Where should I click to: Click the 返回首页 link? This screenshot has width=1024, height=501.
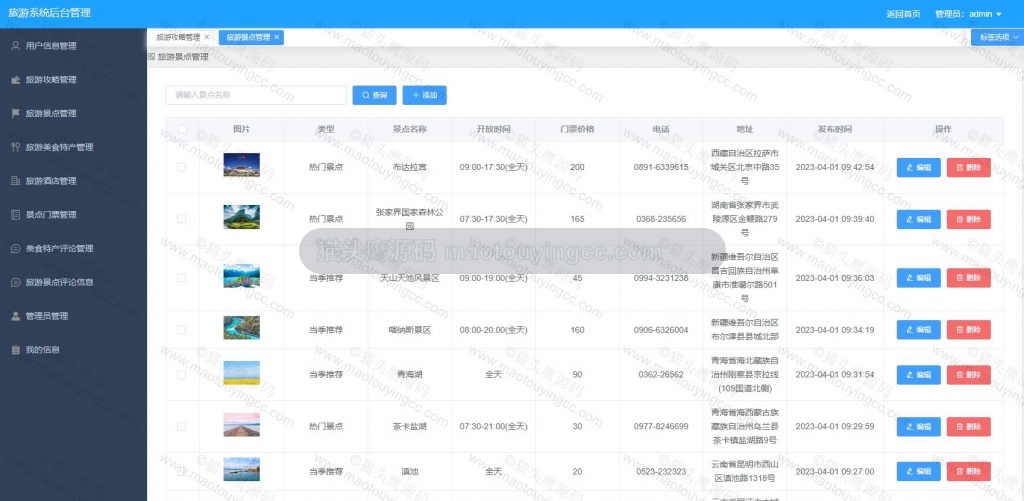pos(903,14)
